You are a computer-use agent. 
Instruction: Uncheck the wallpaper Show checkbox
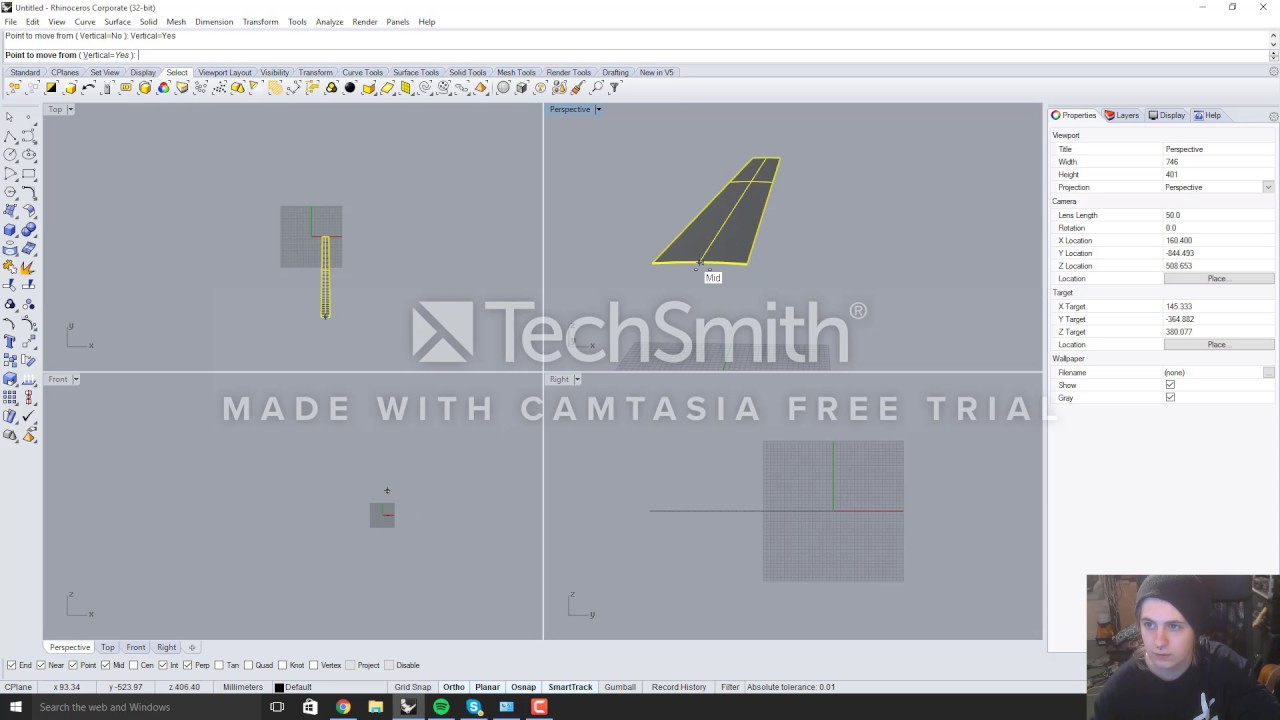pos(1170,385)
